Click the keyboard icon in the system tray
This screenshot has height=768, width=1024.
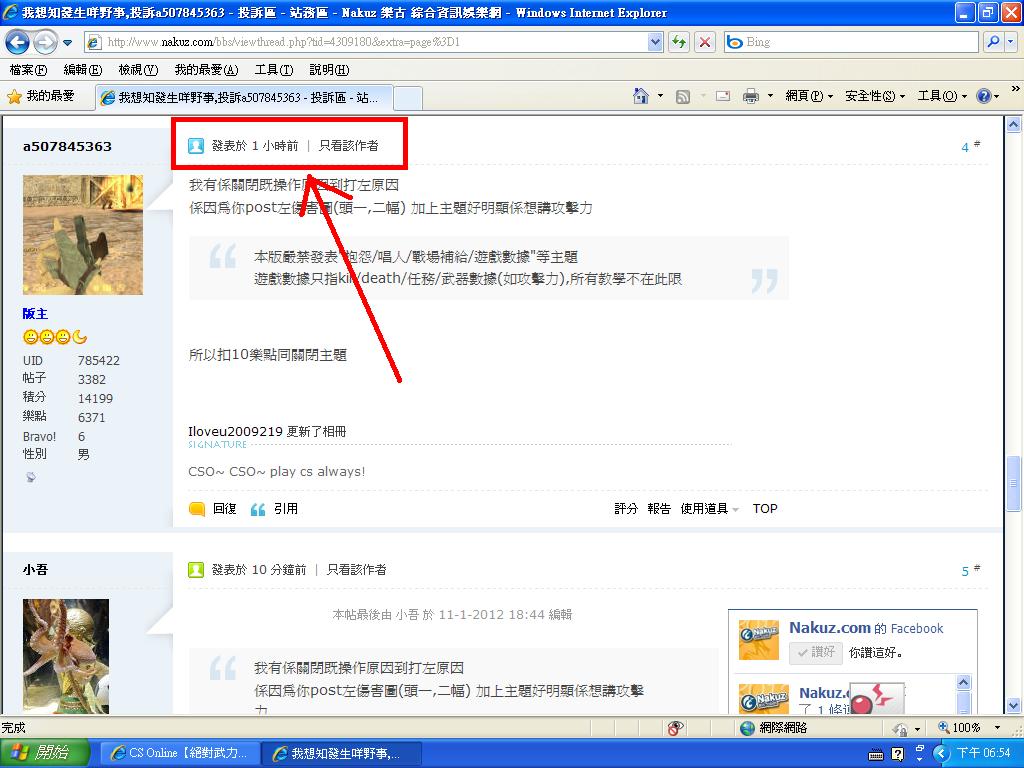click(876, 754)
